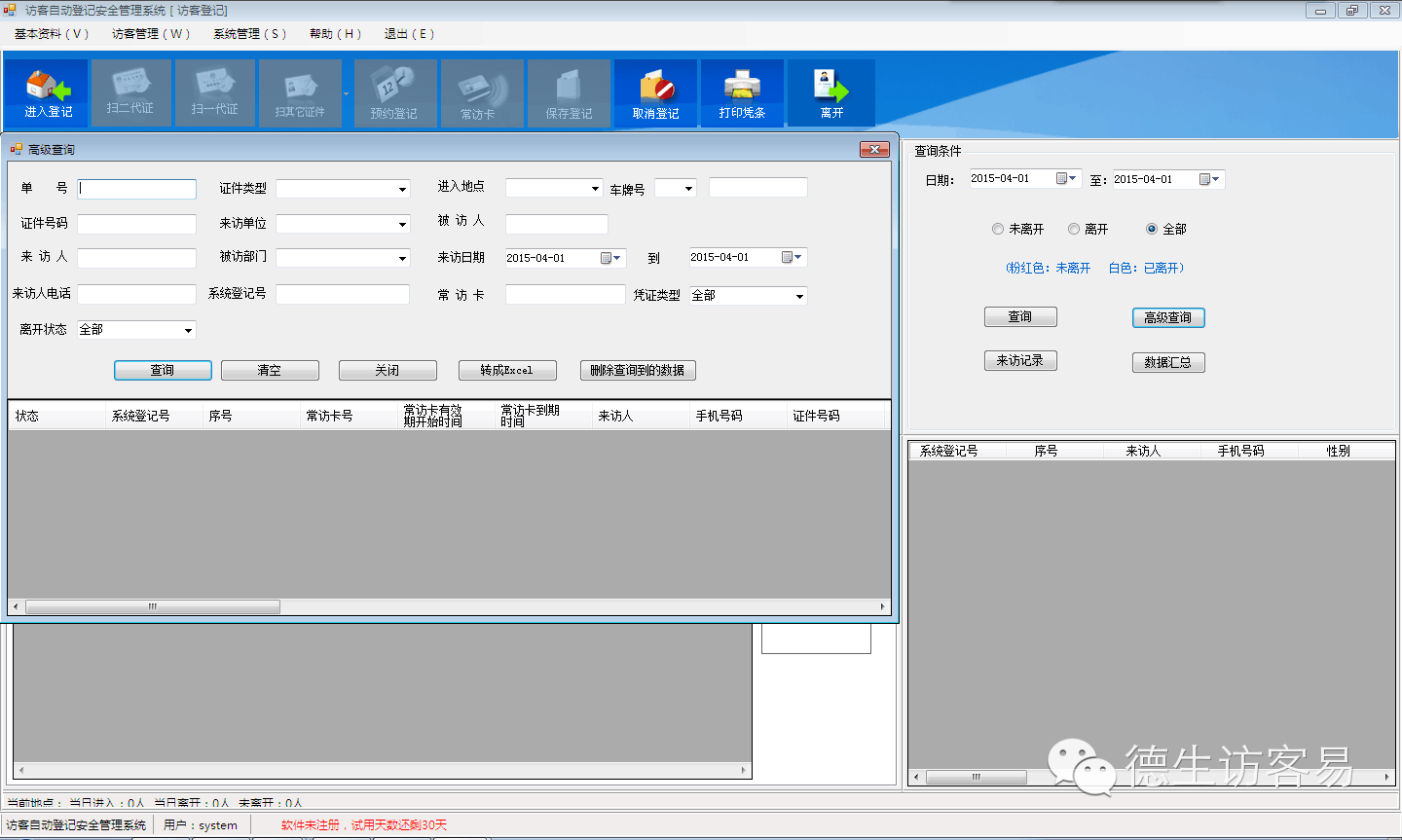
Task: Expand the 进入地点 dropdown
Action: 595,188
